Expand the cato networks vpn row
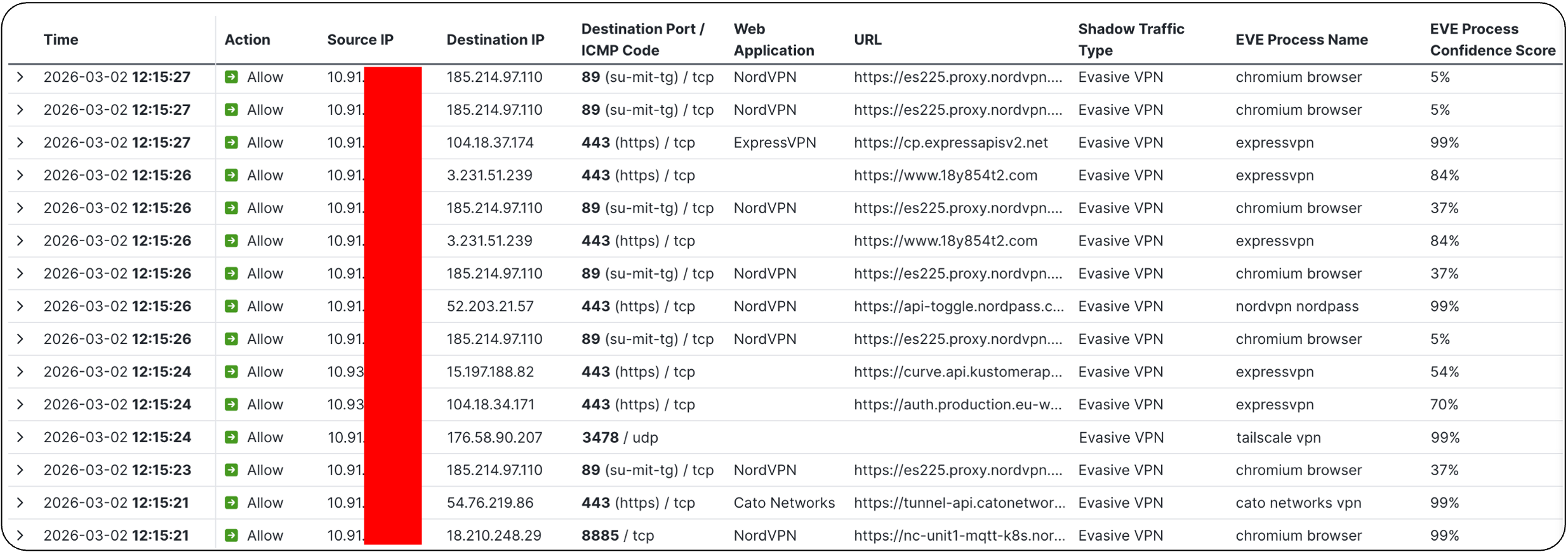Screen dimensions: 1568x552 pyautogui.click(x=20, y=503)
